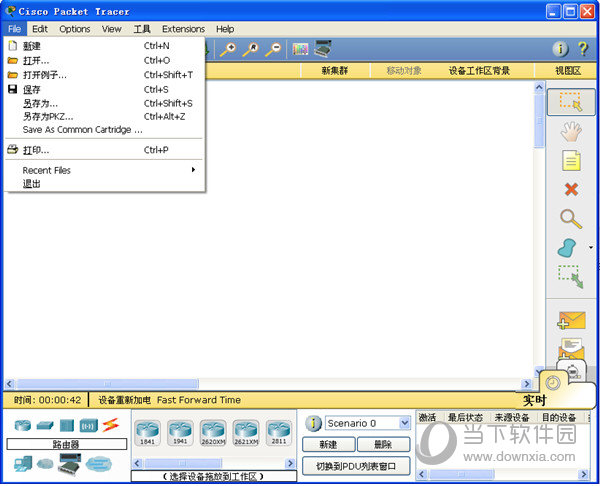Screen dimensions: 600x486
Task: Click Fast Forward Time
Action: coord(199,400)
